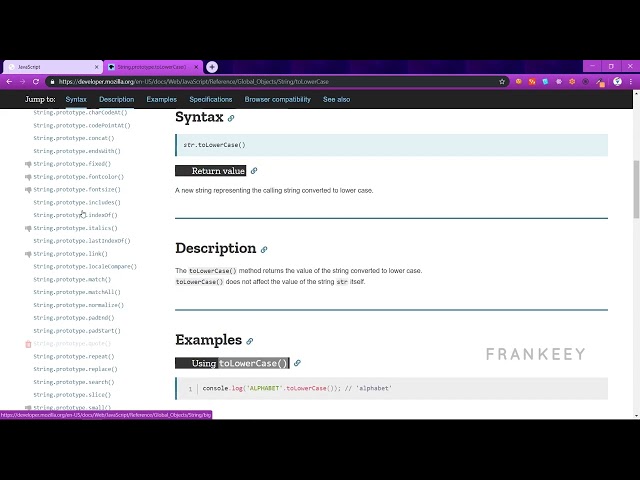The width and height of the screenshot is (640, 480).
Task: Jump to the See also section
Action: tap(336, 100)
